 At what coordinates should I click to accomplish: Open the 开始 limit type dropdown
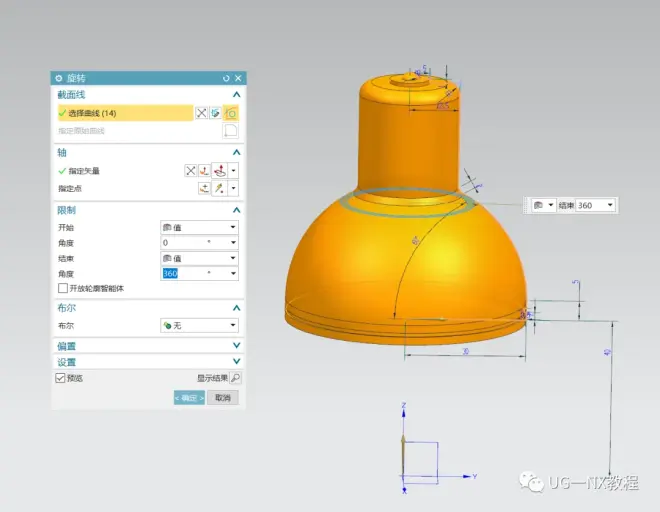(199, 228)
